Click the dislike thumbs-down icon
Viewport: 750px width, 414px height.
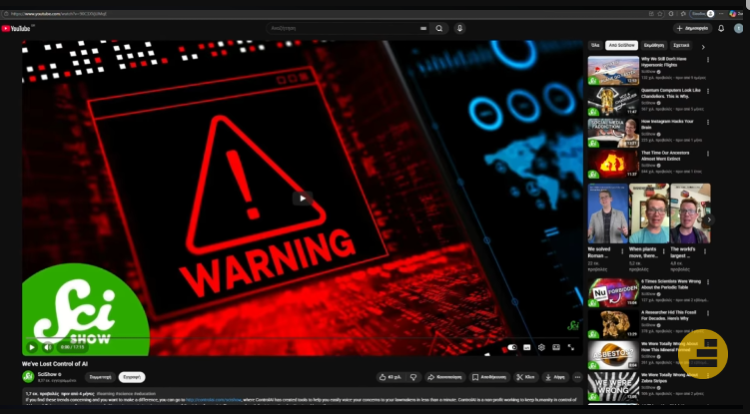pos(414,377)
